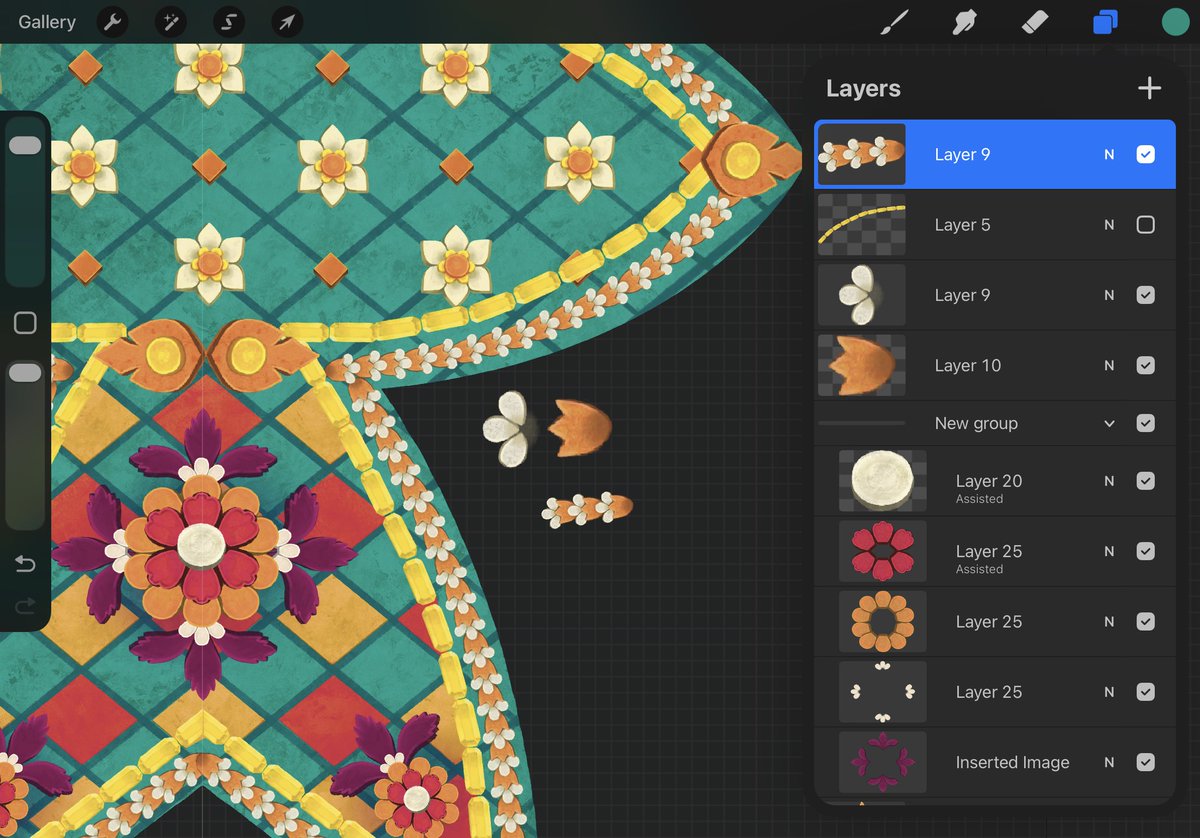Close the Layers panel via Layers icon
This screenshot has height=838, width=1200.
click(x=1105, y=22)
